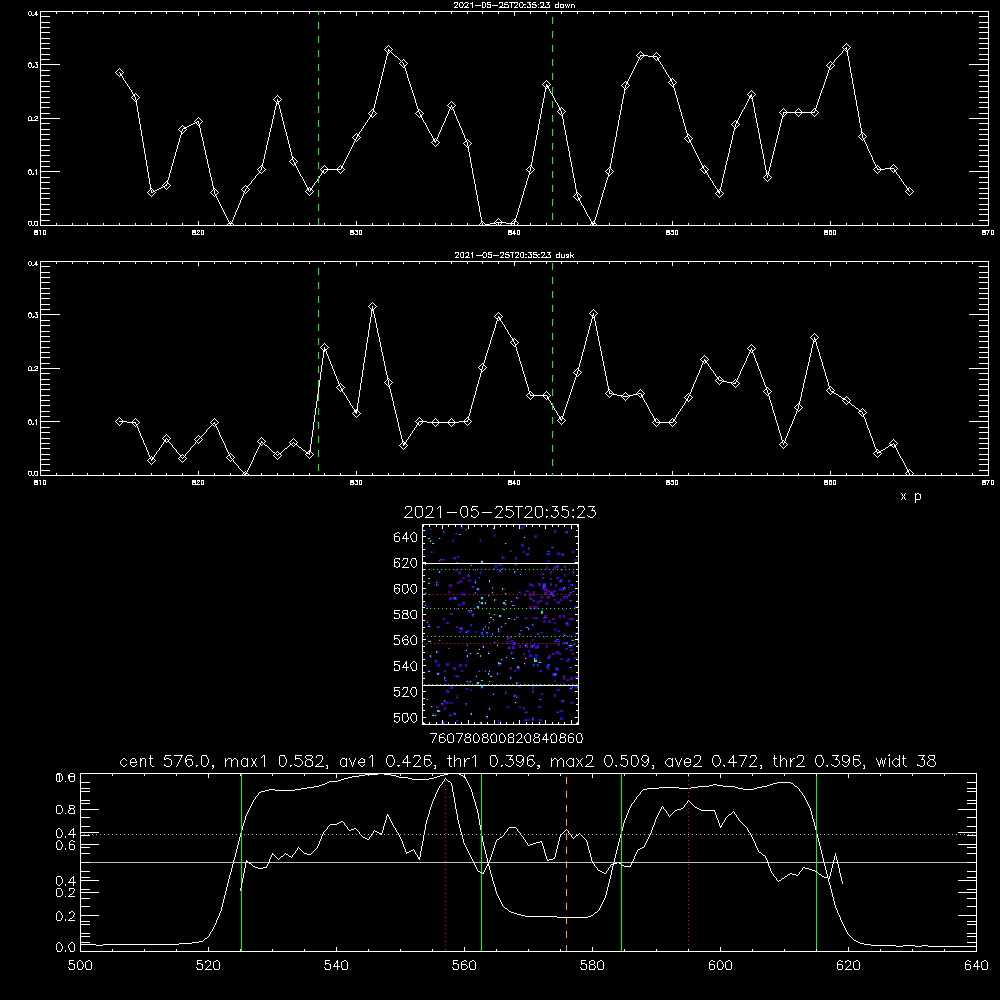The height and width of the screenshot is (1000, 1000).
Task: Click the image y-axis label 620
Action: coord(406,563)
